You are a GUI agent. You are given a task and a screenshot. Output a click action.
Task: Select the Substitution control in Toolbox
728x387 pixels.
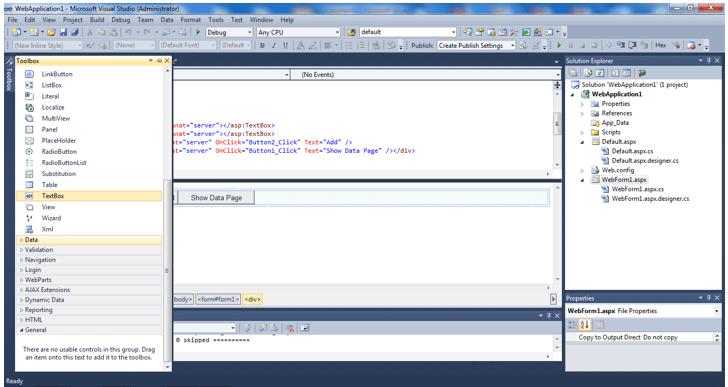pyautogui.click(x=89, y=174)
